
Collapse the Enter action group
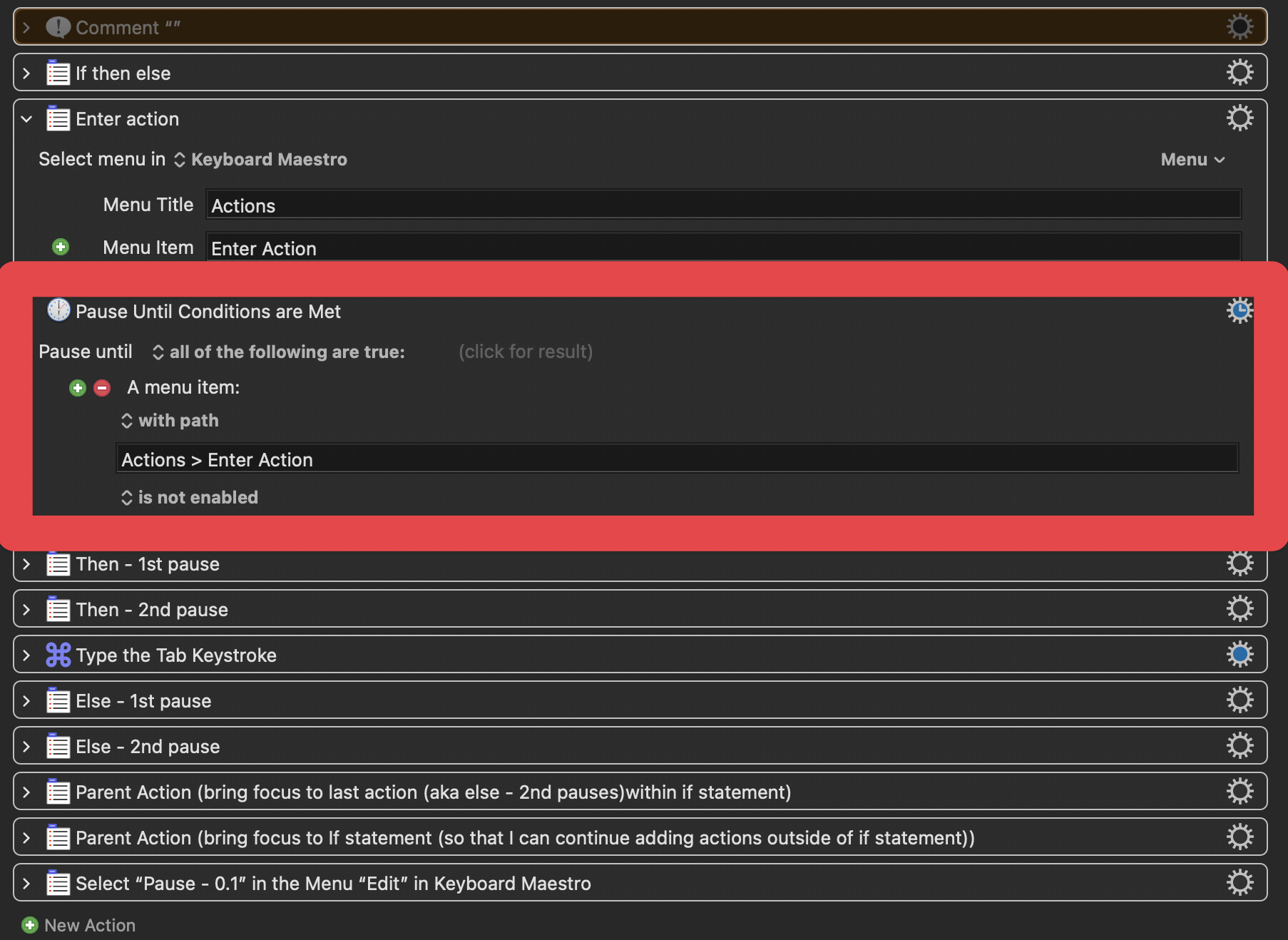(26, 119)
